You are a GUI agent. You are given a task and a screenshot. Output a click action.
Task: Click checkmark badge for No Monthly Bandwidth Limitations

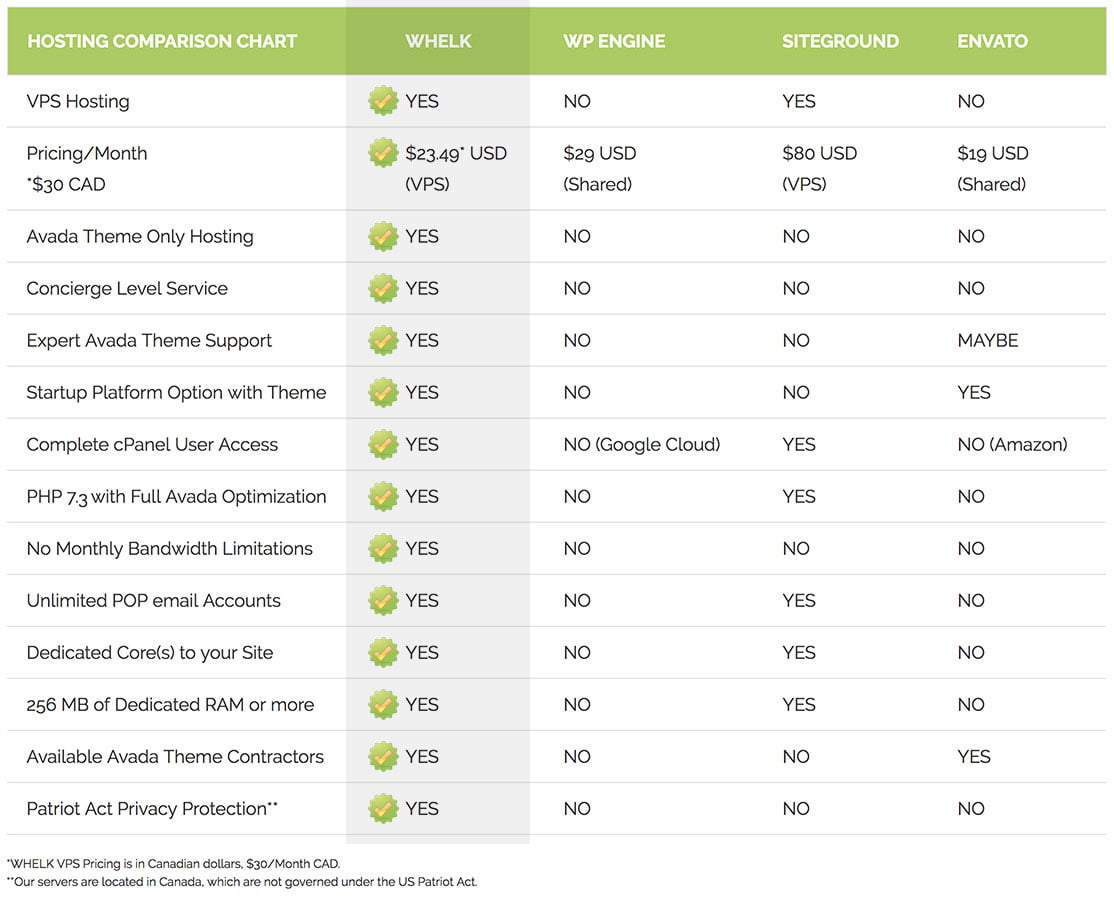click(x=383, y=549)
